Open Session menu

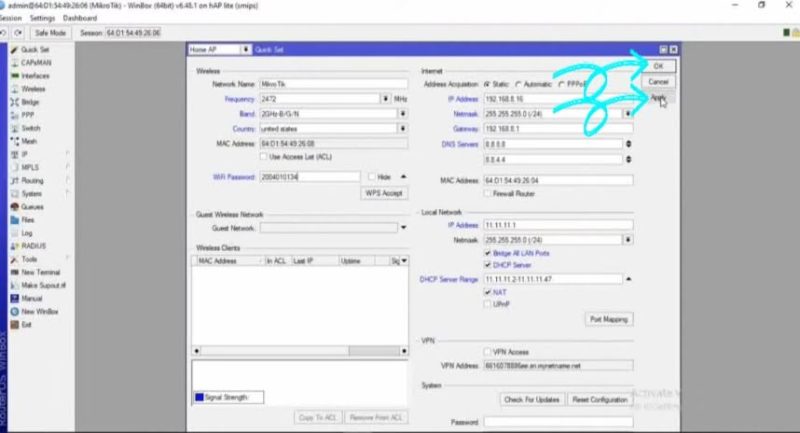[x=10, y=18]
